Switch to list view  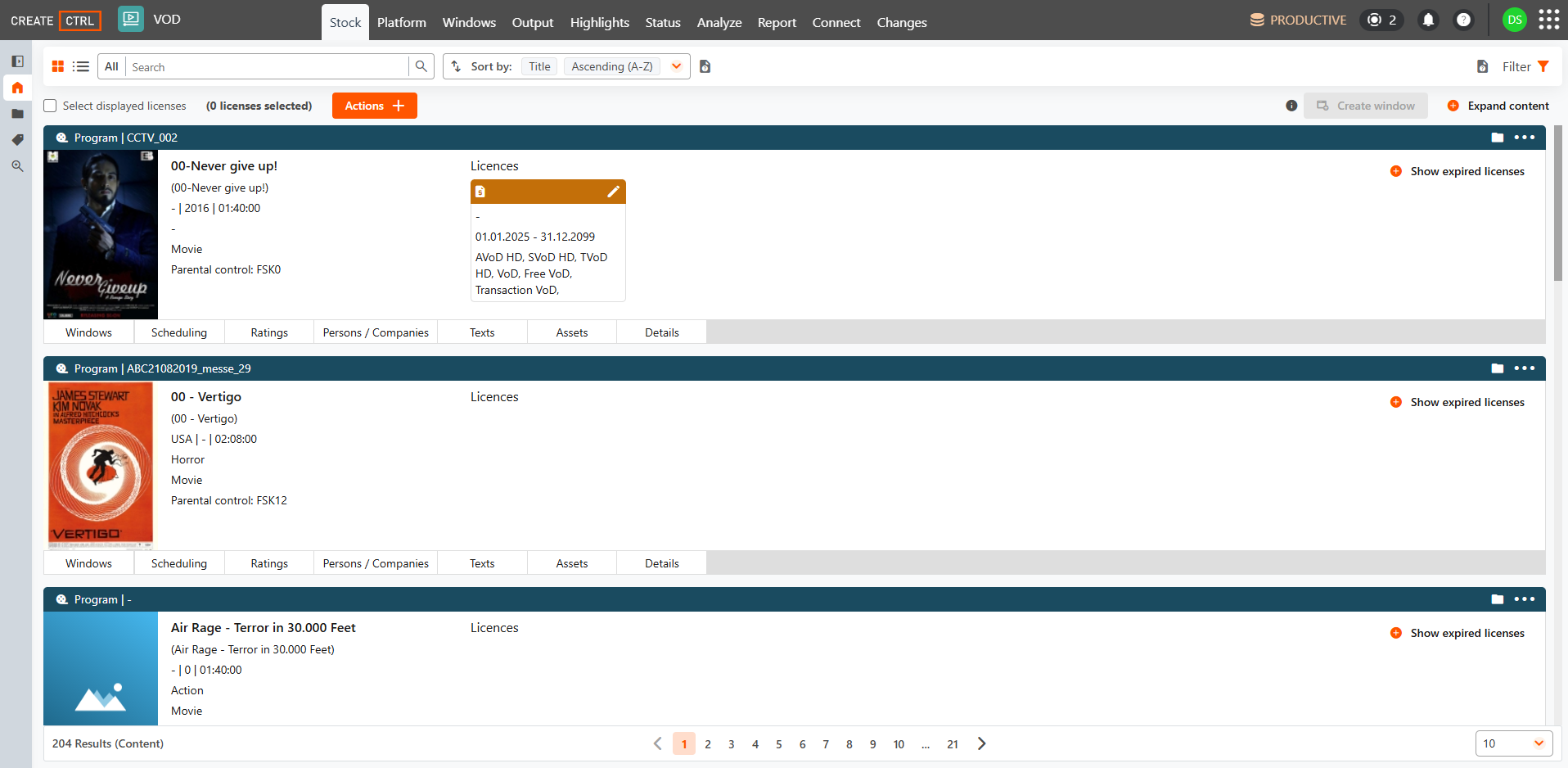tap(81, 66)
